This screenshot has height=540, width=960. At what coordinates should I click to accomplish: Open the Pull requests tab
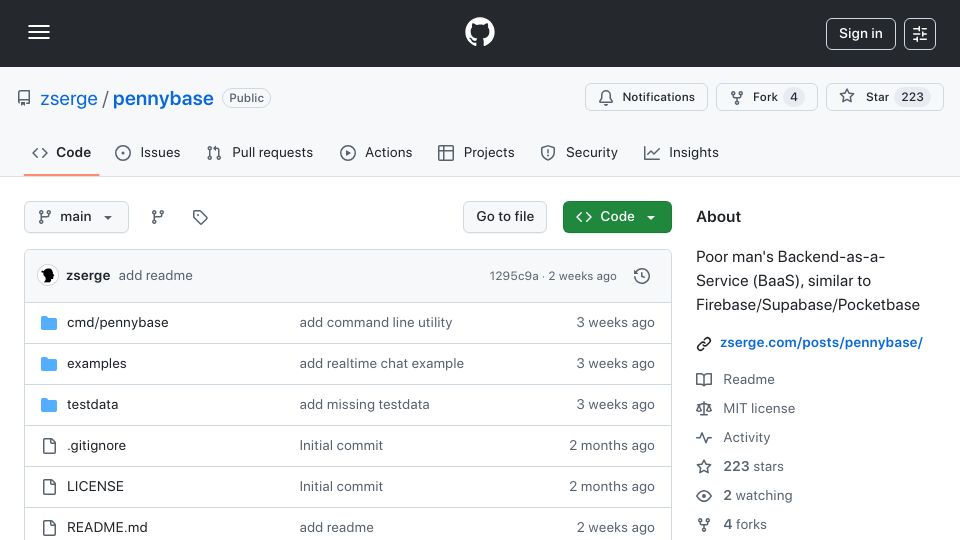point(260,152)
